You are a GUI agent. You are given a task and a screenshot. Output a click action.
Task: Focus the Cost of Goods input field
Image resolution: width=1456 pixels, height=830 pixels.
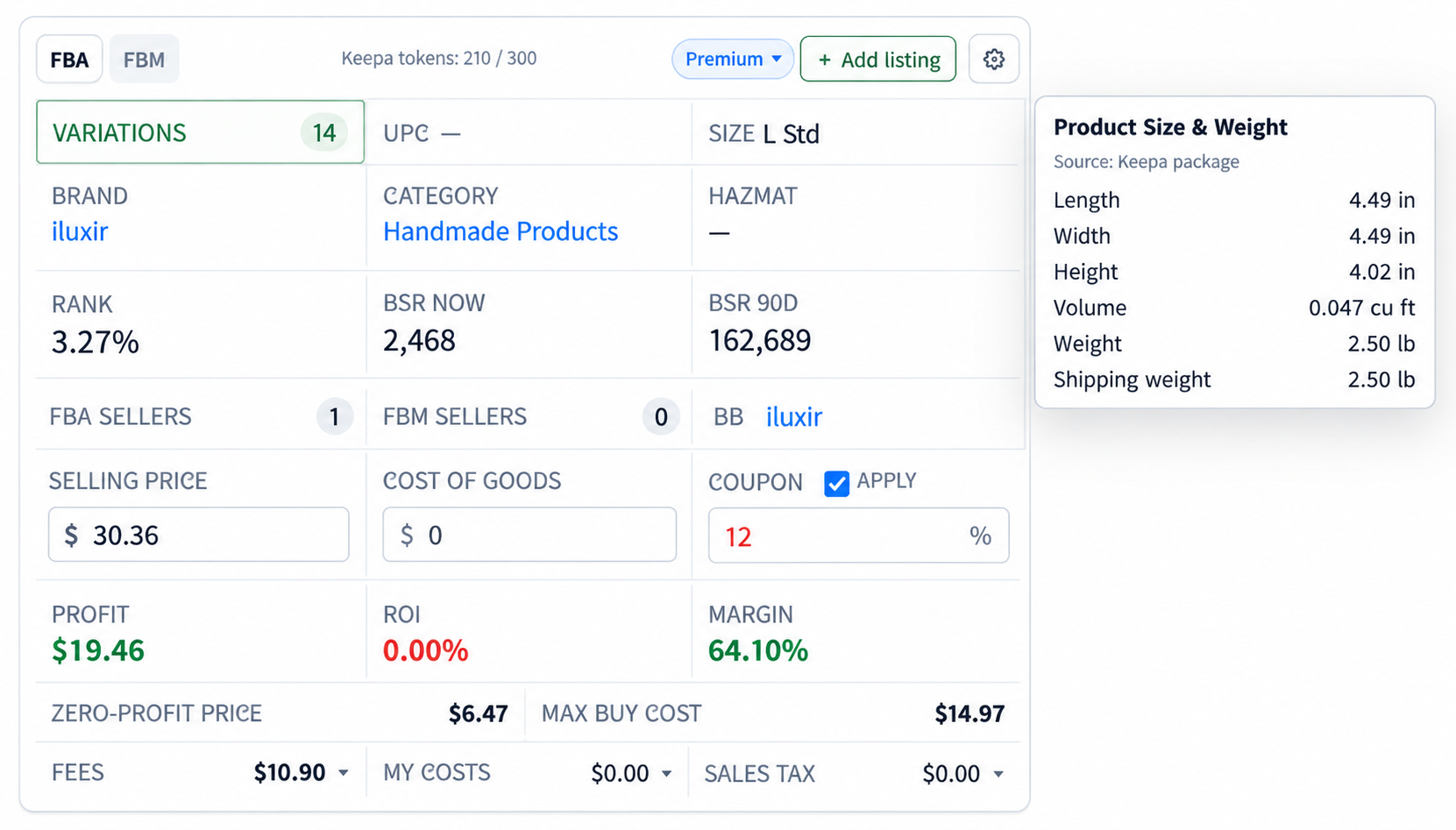pyautogui.click(x=529, y=535)
